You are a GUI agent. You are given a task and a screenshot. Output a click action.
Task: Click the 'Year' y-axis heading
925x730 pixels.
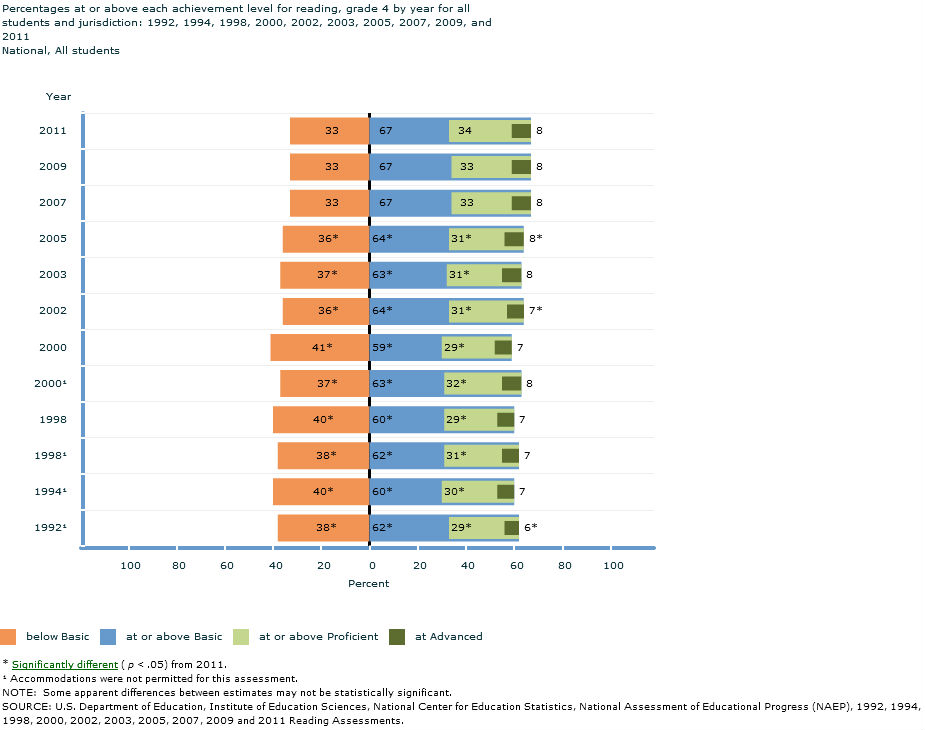58,96
